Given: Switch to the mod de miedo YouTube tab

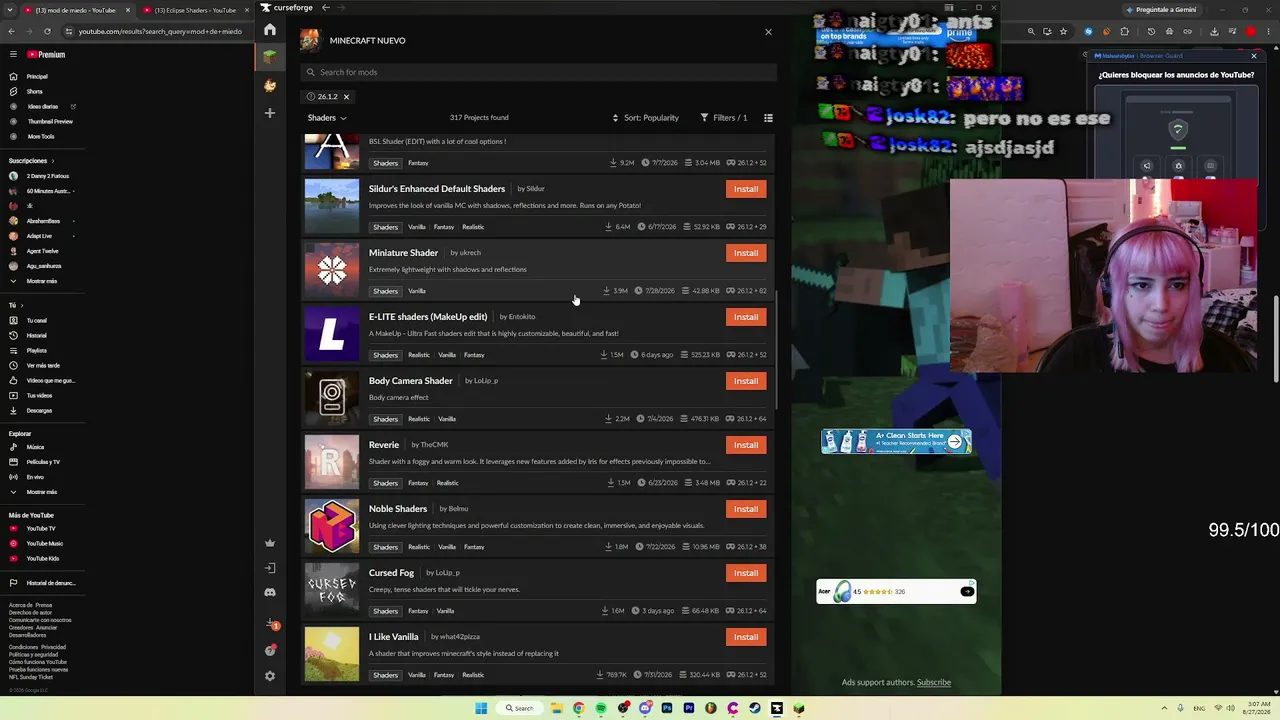Looking at the screenshot, I should click(x=75, y=10).
